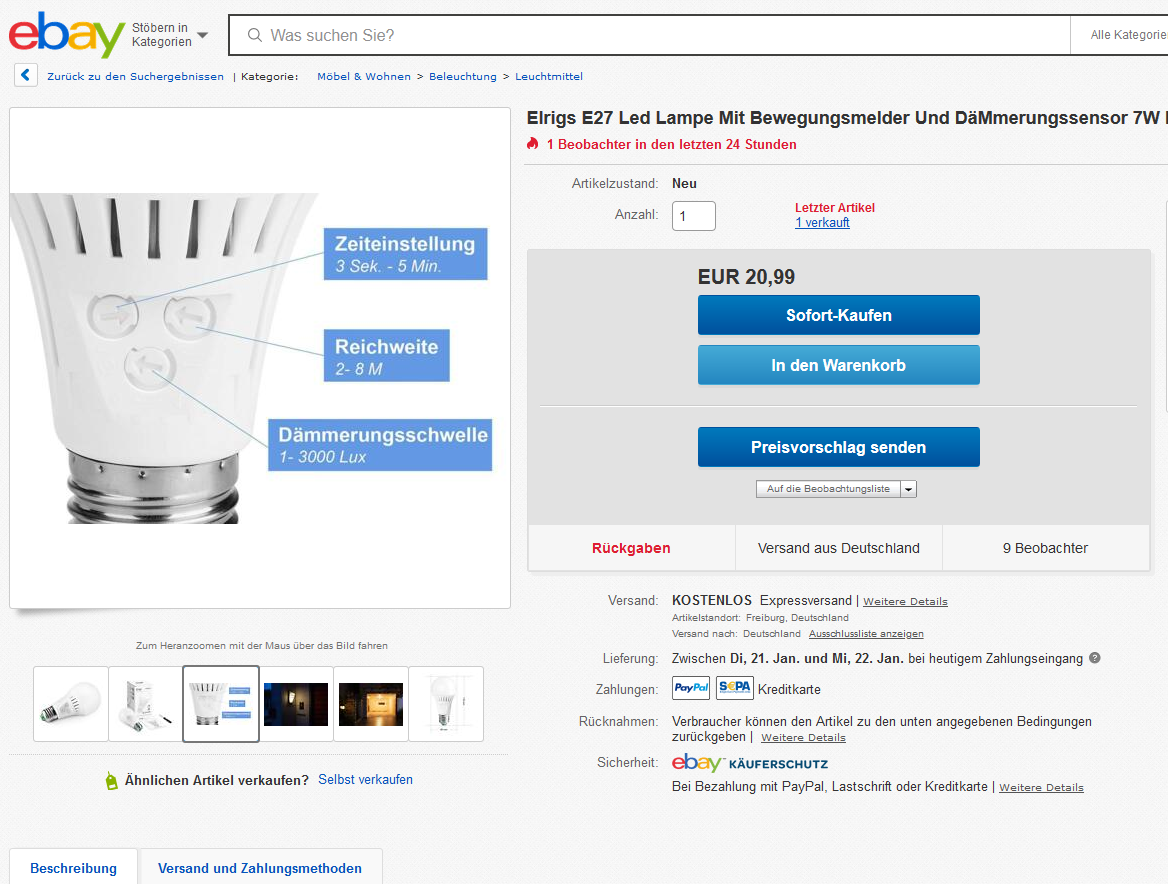Open the Leuchtmittel breadcrumb link
The height and width of the screenshot is (884, 1168).
pyautogui.click(x=549, y=77)
